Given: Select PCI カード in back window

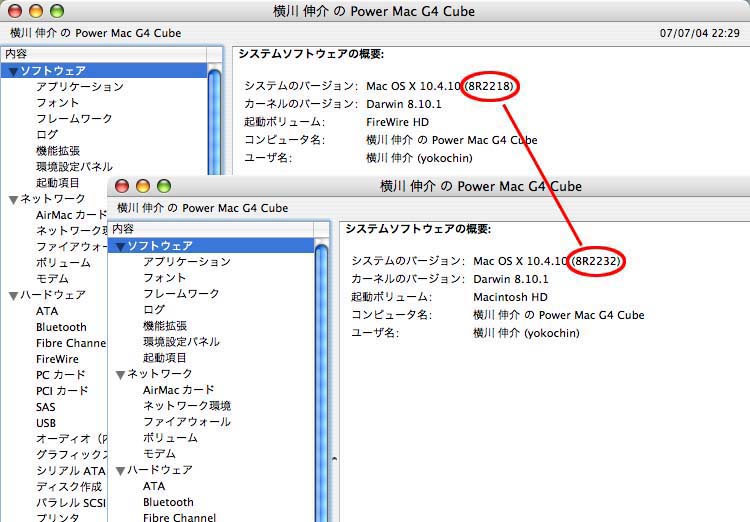Looking at the screenshot, I should pyautogui.click(x=62, y=391).
